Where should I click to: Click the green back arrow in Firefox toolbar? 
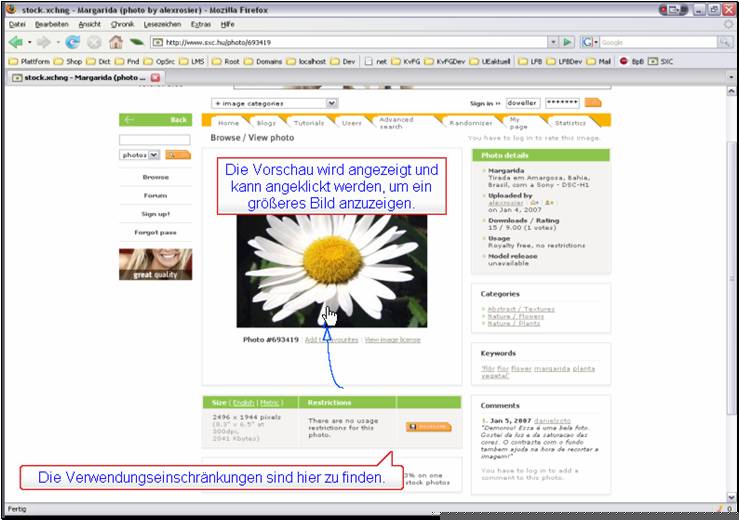tap(16, 42)
